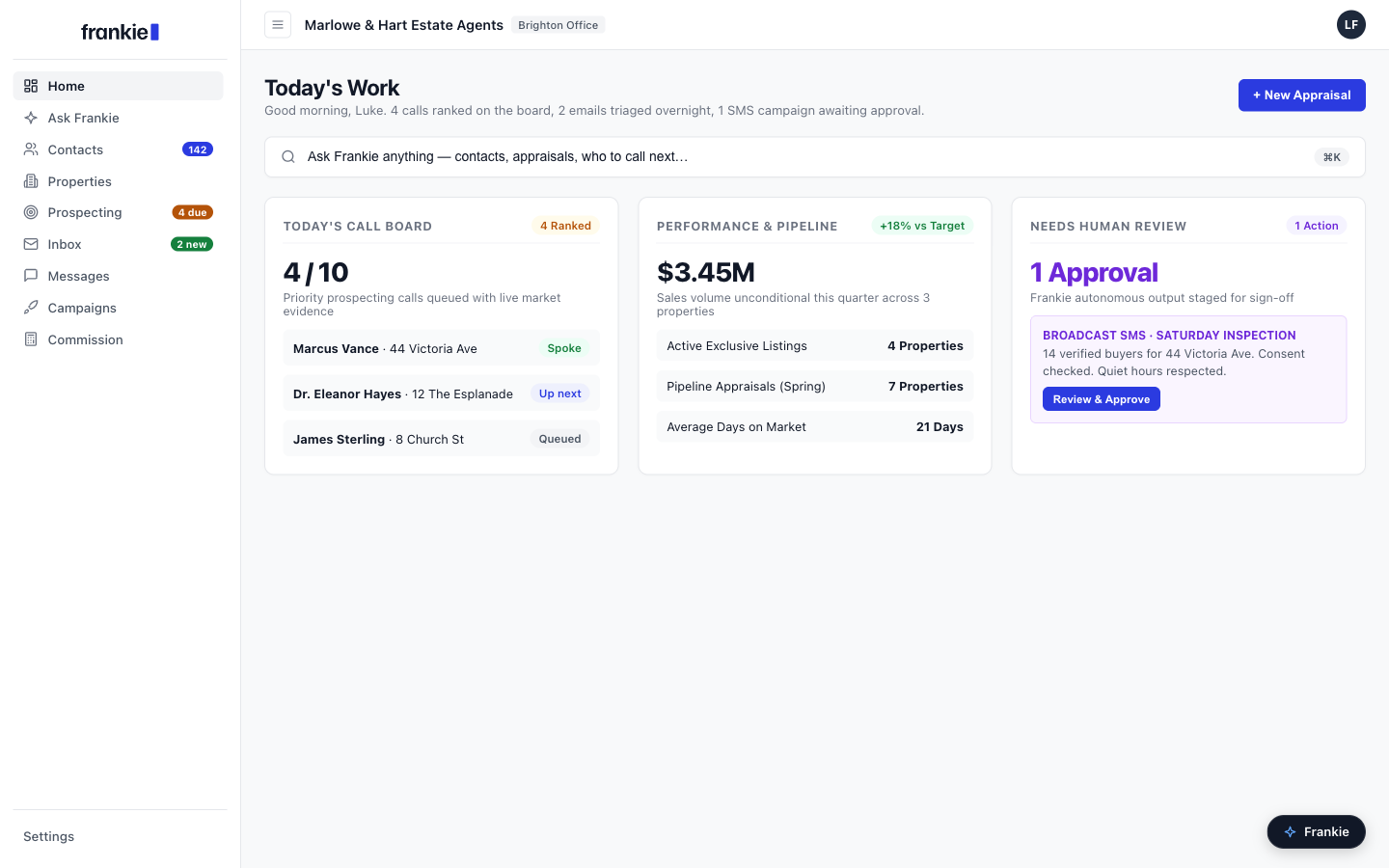Select the James Sterling call row

442,439
